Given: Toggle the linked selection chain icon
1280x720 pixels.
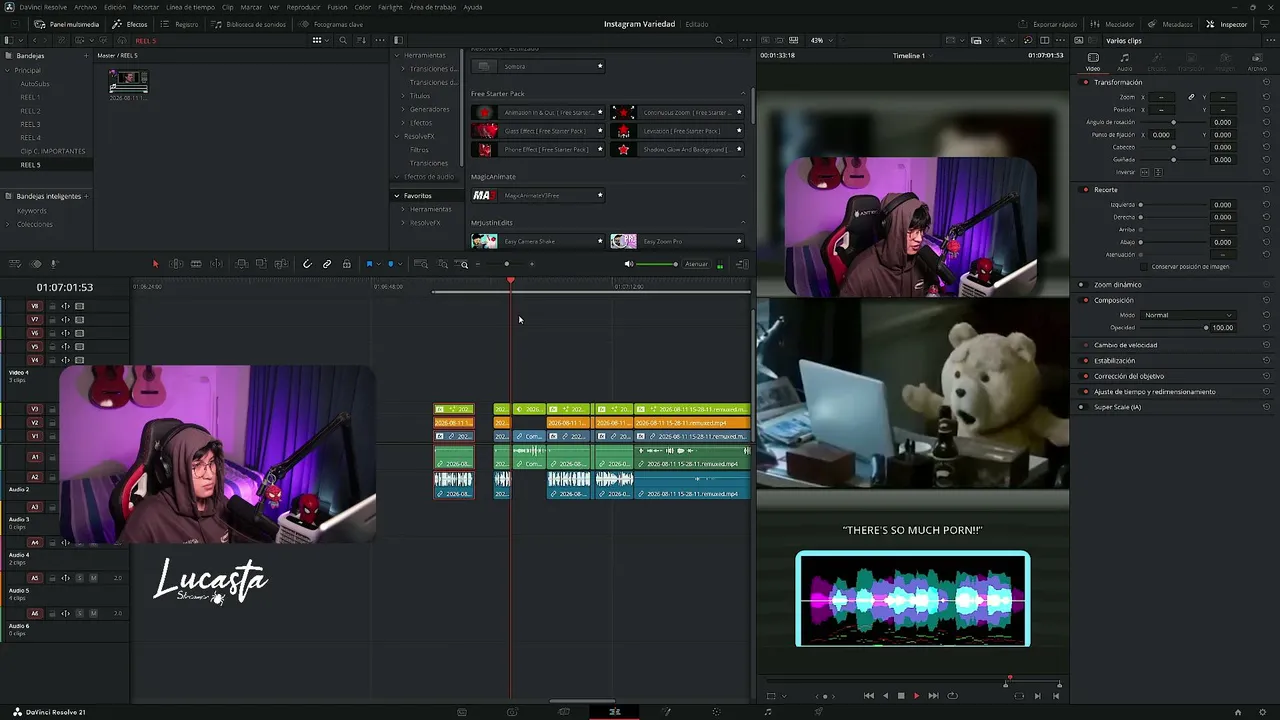Looking at the screenshot, I should coord(327,264).
